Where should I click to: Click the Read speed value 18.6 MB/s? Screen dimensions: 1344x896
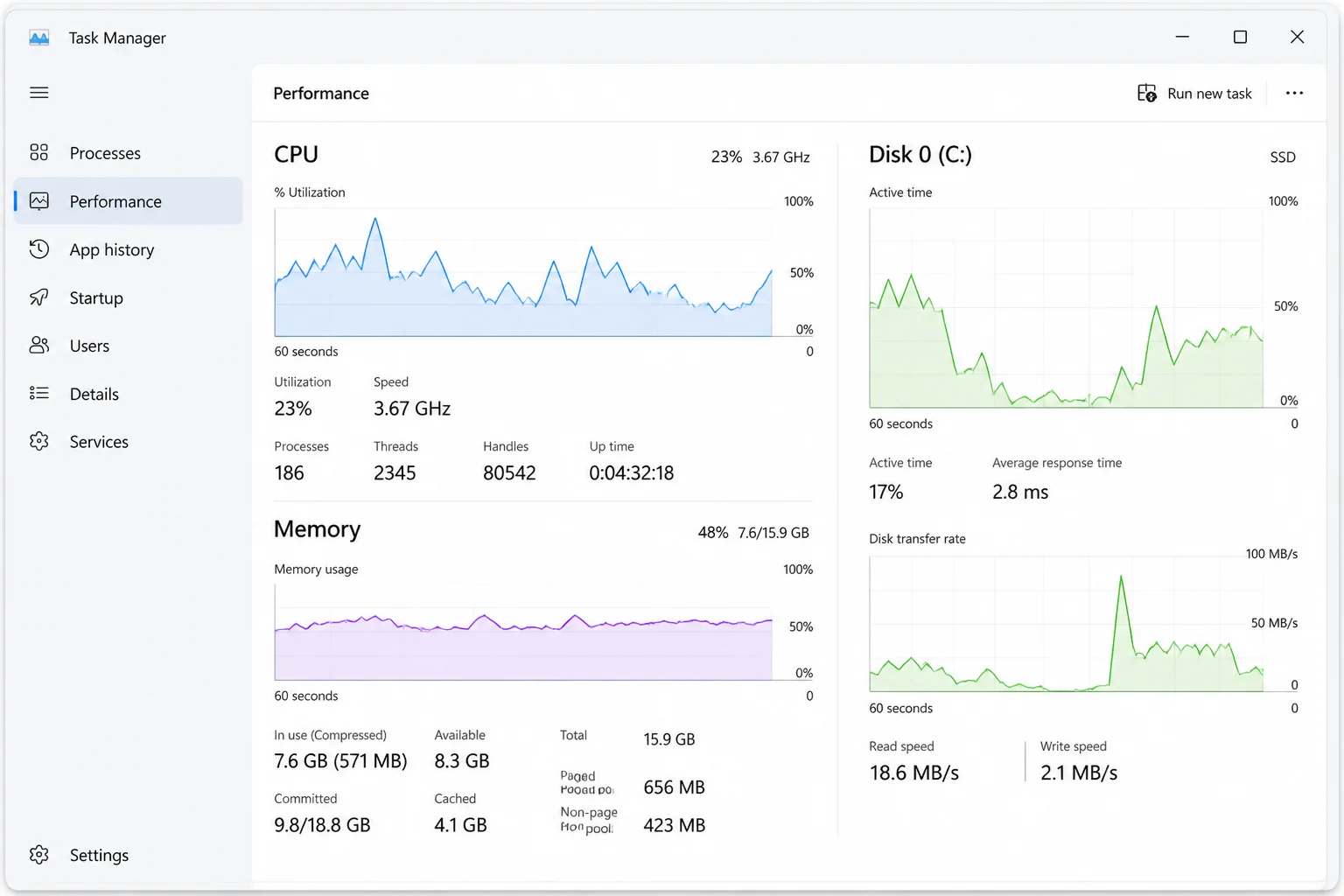(x=913, y=773)
